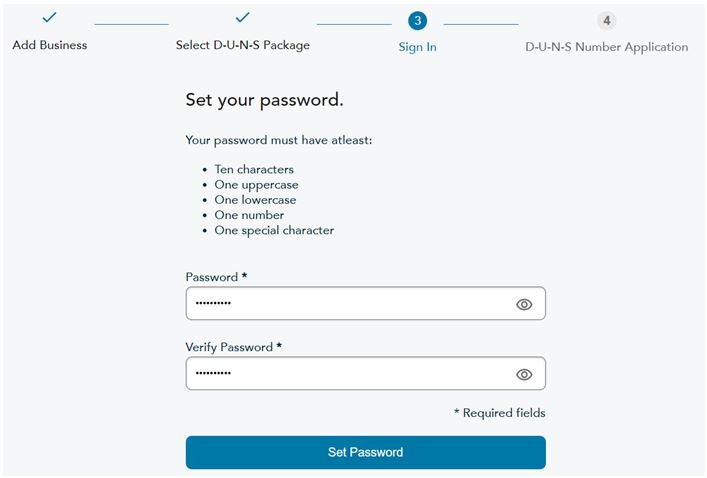Screen dimensions: 707x478
Task: Click the "Ten characters" requirement
Action: (x=254, y=170)
